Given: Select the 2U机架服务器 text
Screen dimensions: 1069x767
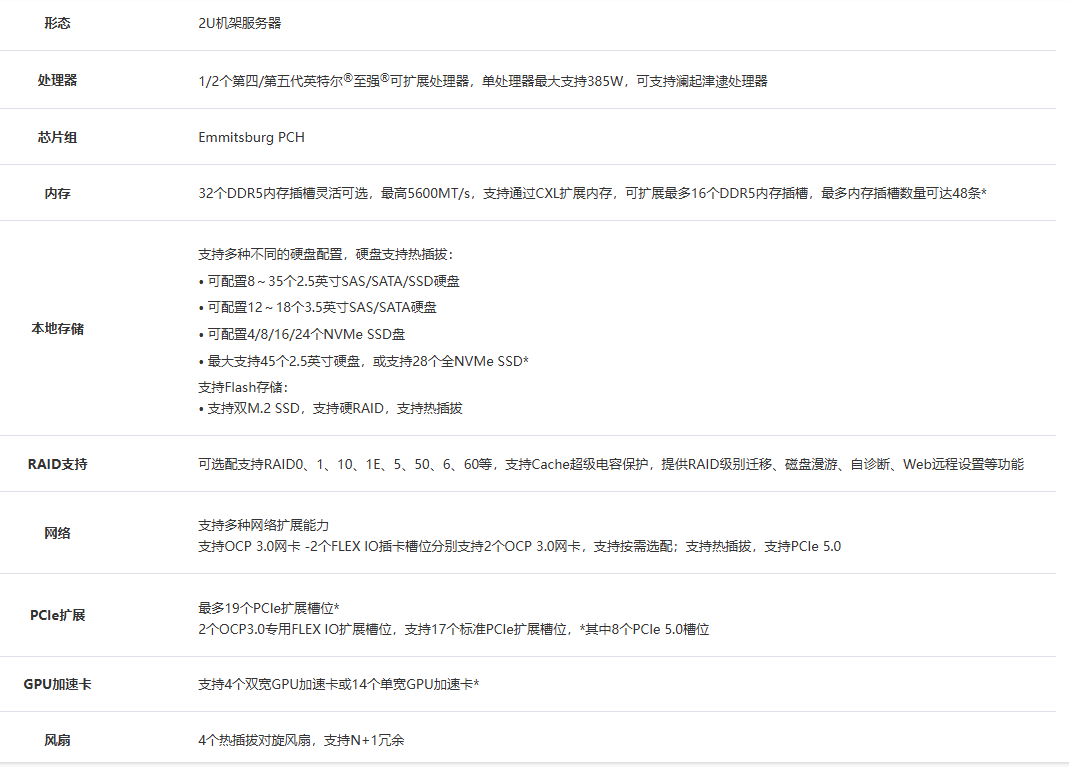Looking at the screenshot, I should coord(240,23).
